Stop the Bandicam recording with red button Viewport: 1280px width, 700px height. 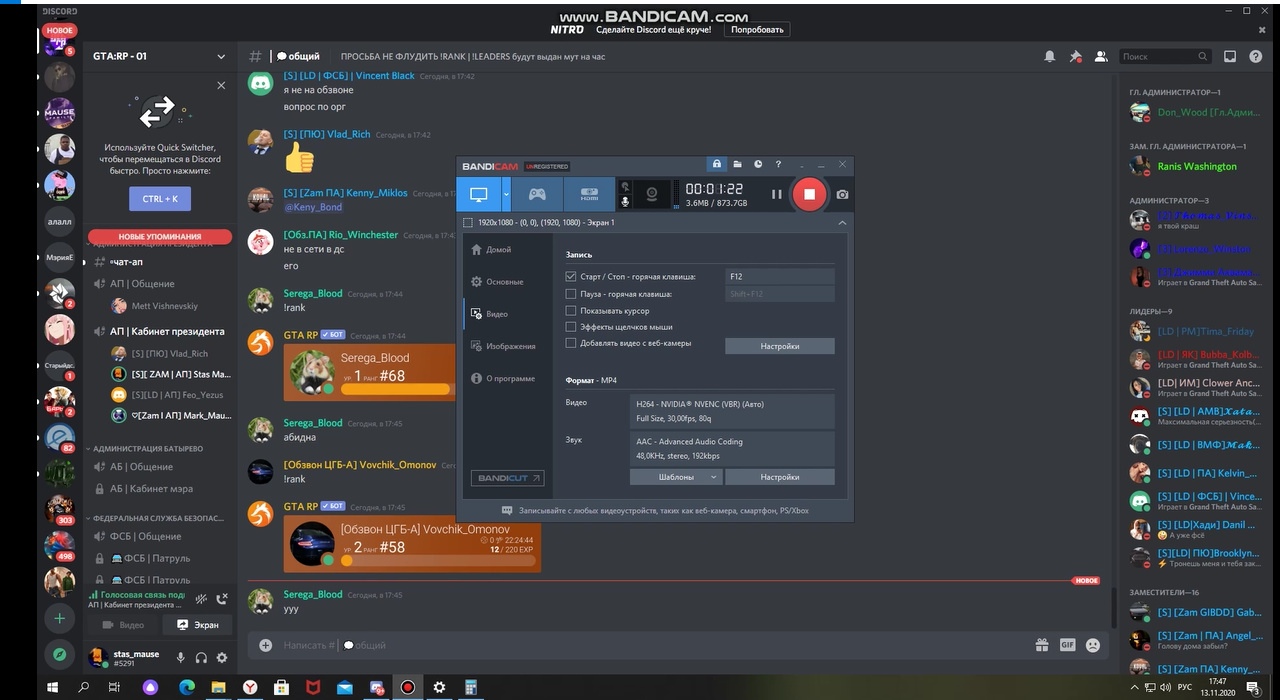pyautogui.click(x=809, y=194)
